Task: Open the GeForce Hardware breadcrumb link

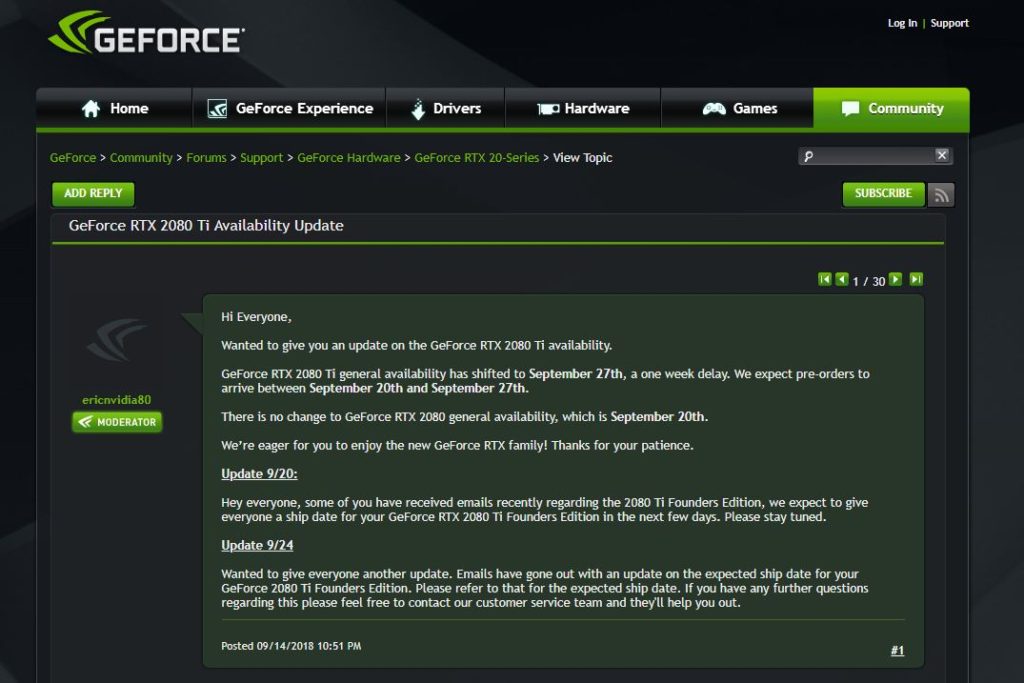Action: point(349,157)
